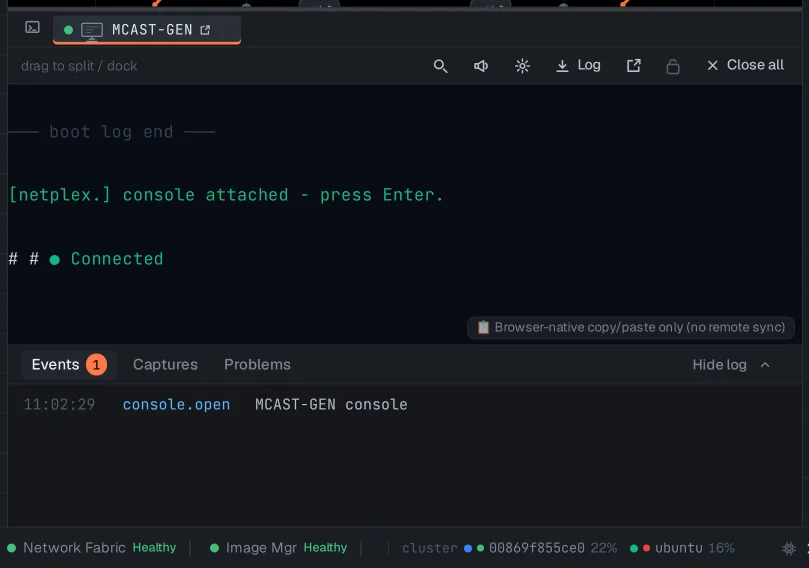Select the MCAST-GEN console tab

pos(147,30)
